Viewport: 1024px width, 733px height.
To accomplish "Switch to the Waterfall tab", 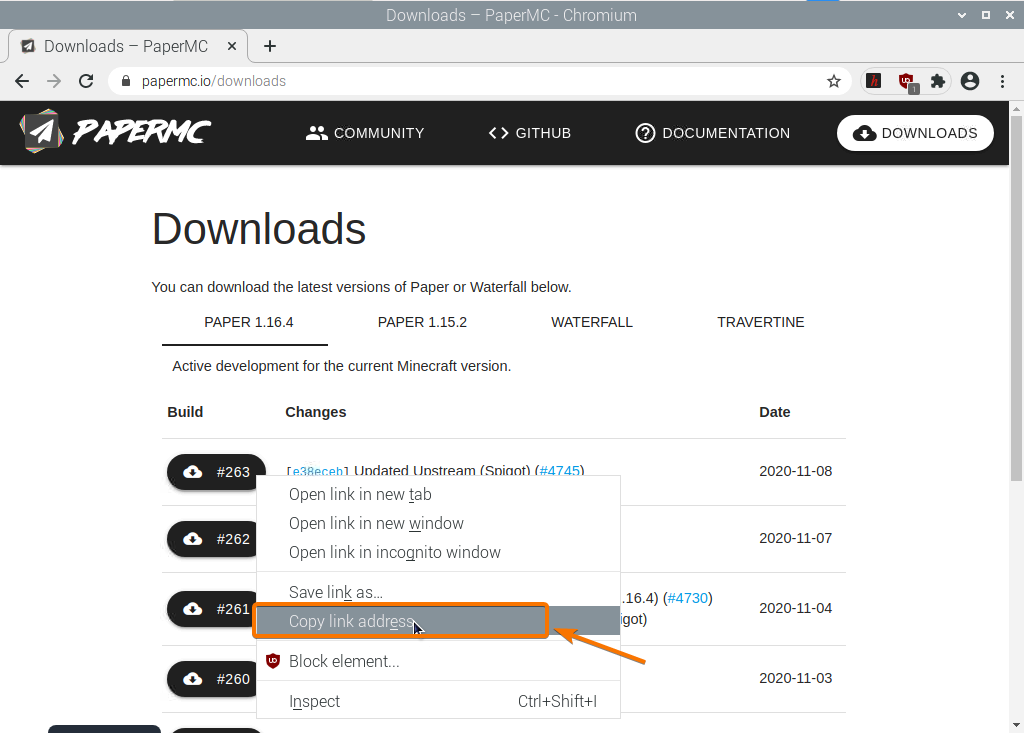I will 592,323.
